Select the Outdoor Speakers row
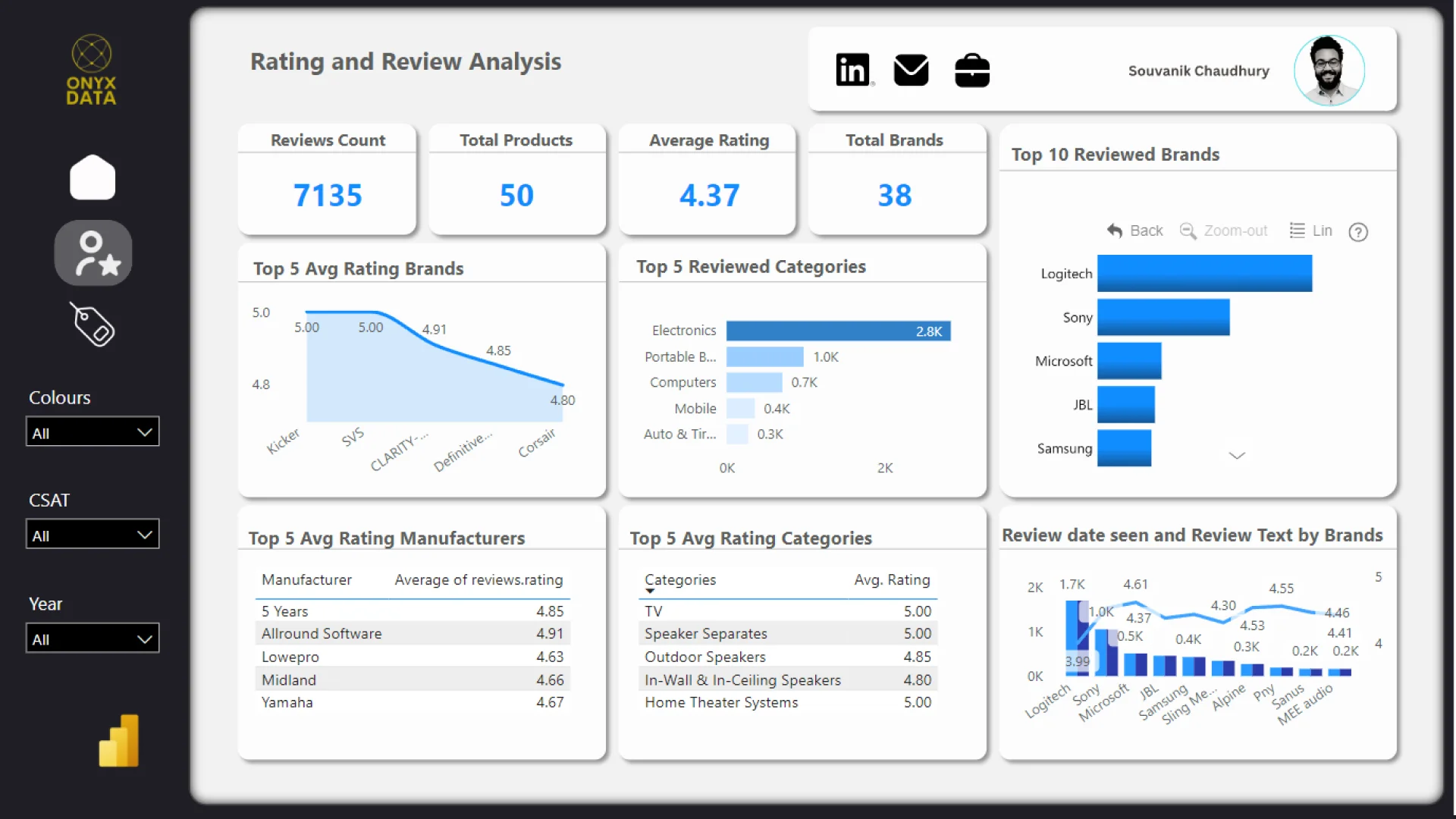 (x=788, y=657)
